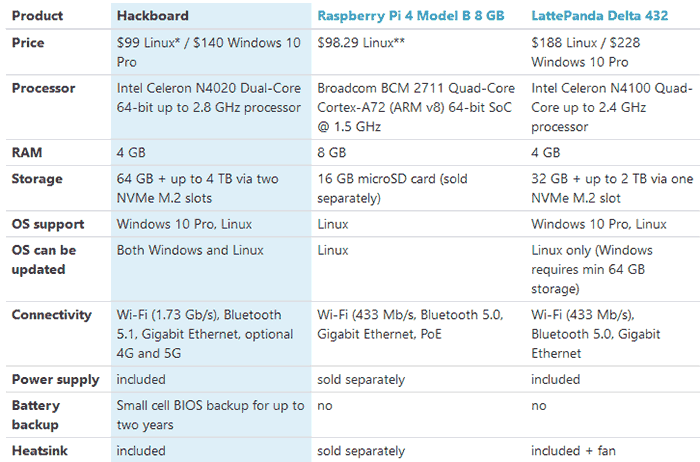Viewport: 700px width, 462px height.
Task: Select the OS support row label
Action: [48, 224]
